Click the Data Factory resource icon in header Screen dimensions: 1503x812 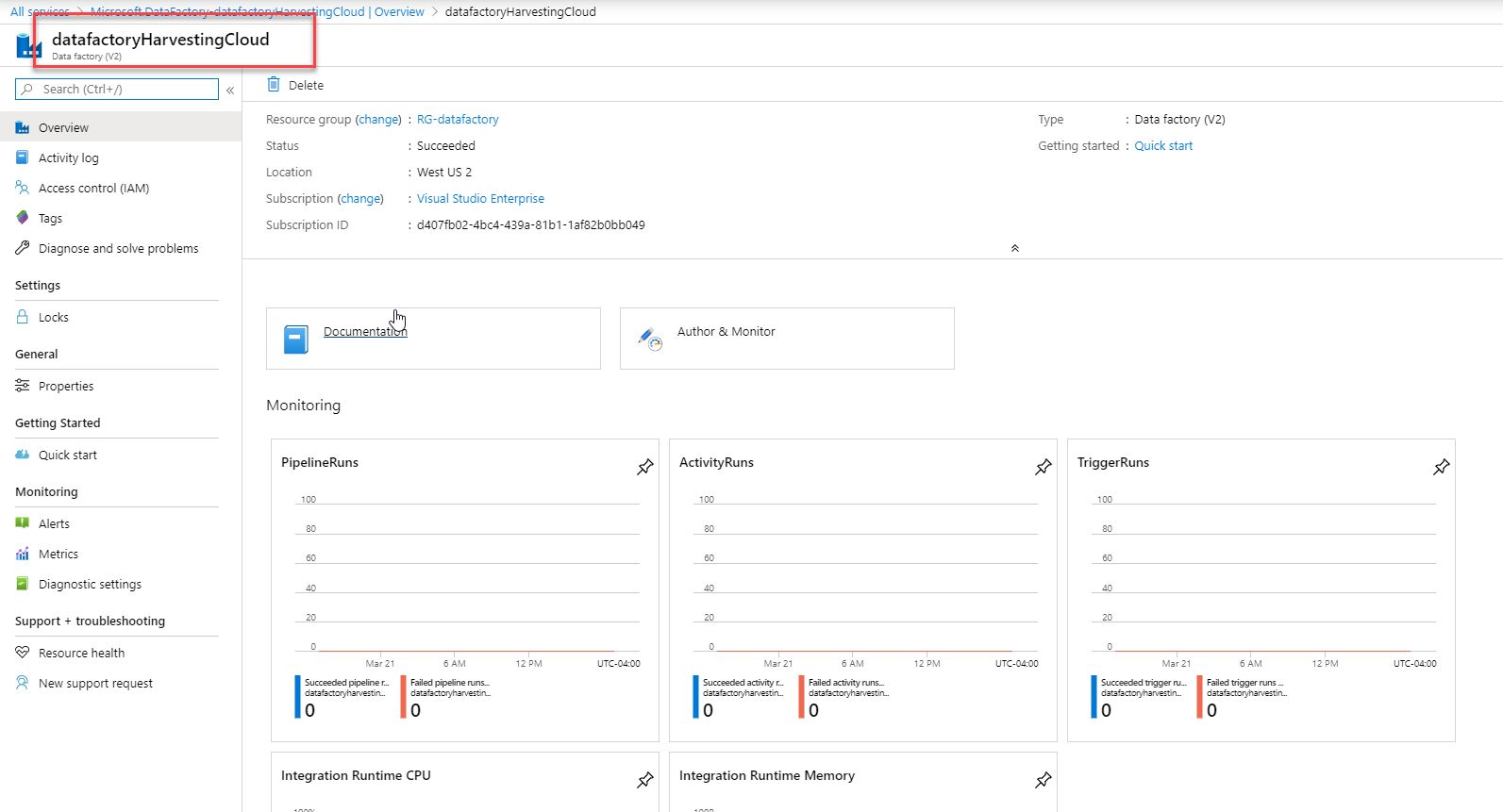click(28, 45)
